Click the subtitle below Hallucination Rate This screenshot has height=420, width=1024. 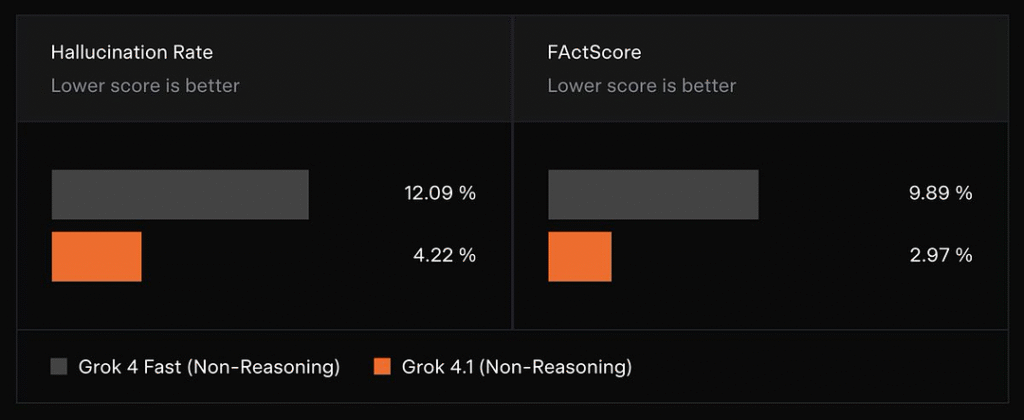(145, 86)
